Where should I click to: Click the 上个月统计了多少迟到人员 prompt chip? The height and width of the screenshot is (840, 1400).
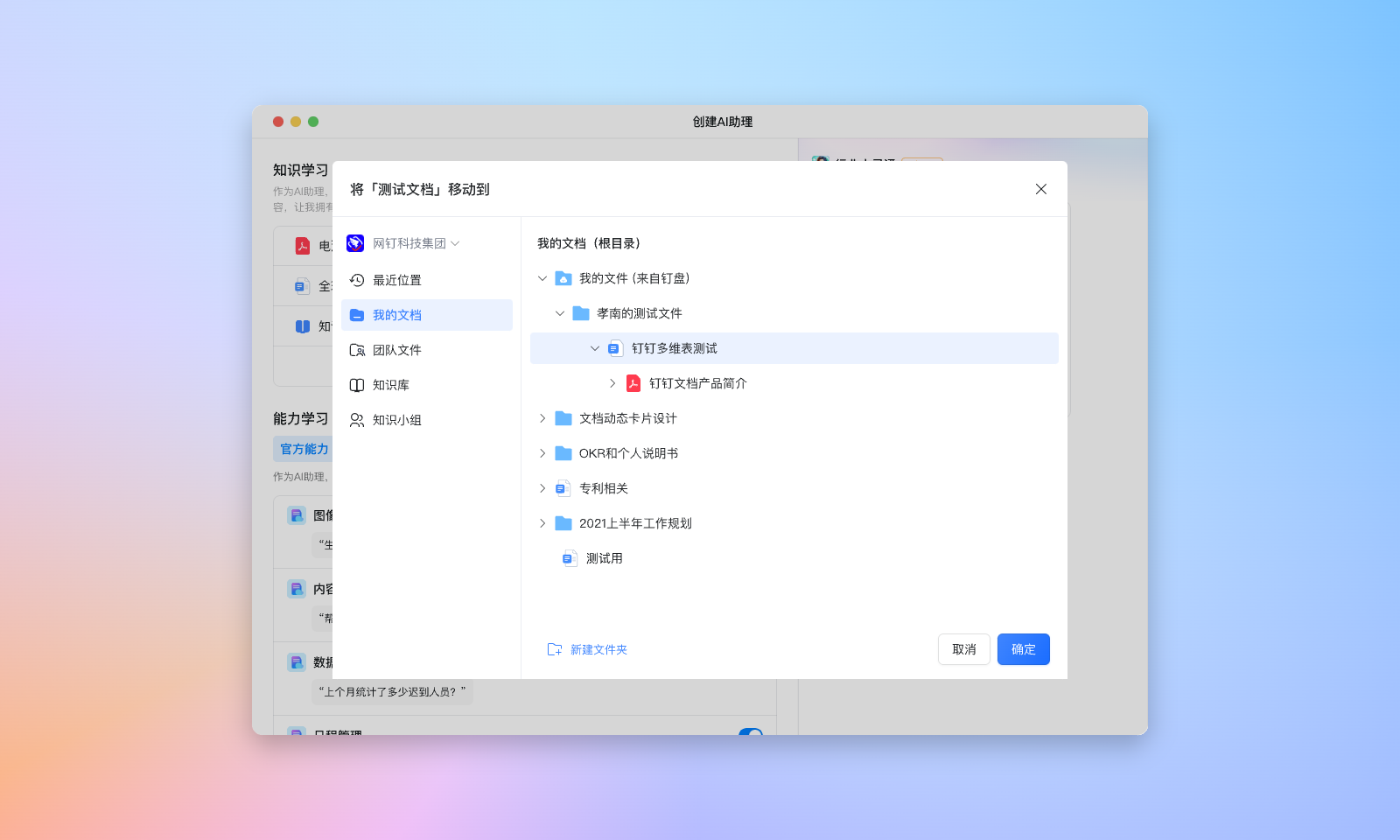click(x=392, y=691)
